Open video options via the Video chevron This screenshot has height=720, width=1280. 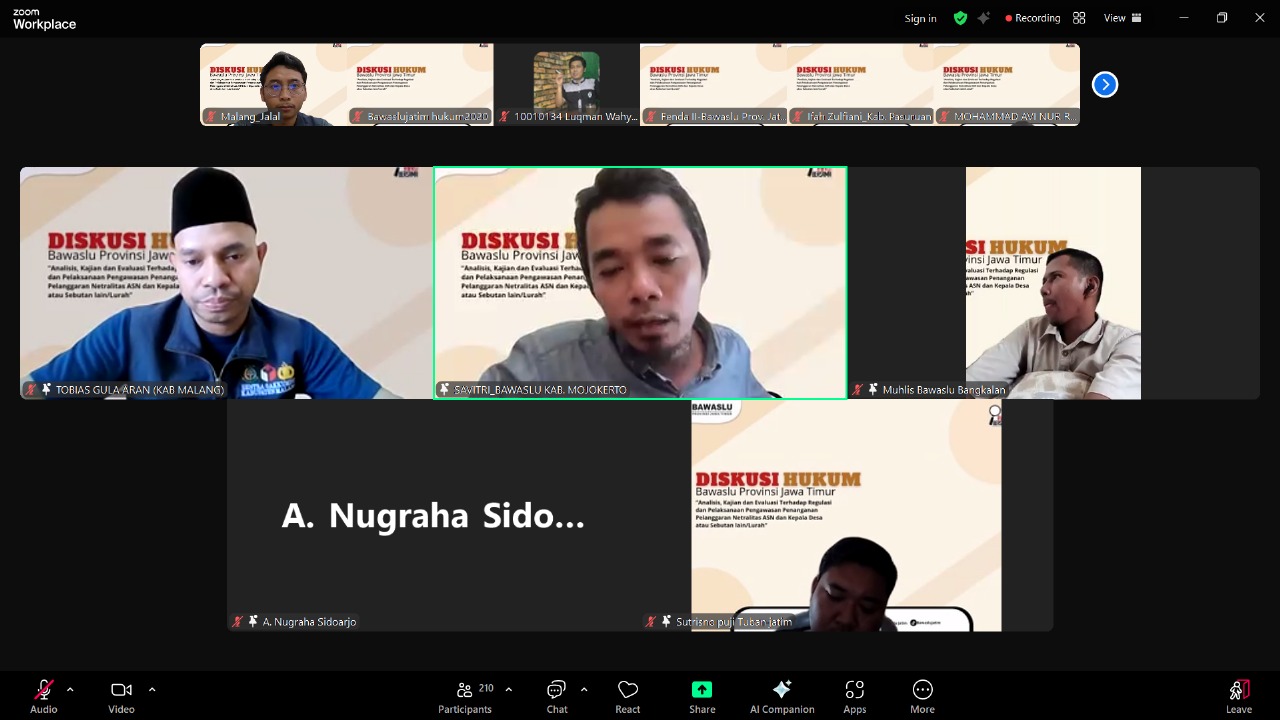152,689
